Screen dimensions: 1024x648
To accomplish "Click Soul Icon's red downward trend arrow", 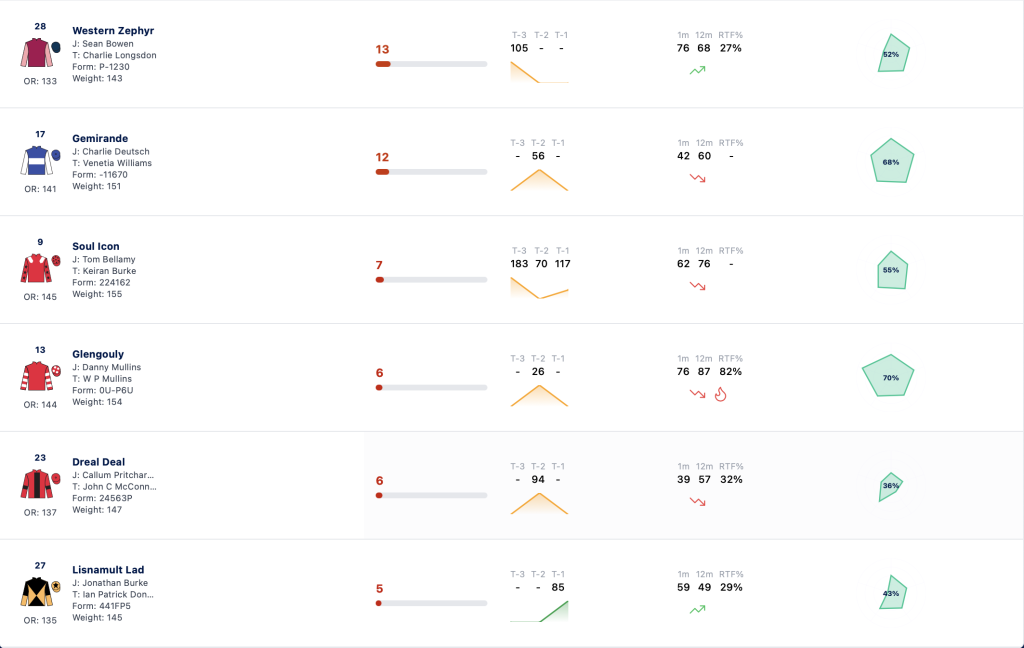I will (x=697, y=286).
